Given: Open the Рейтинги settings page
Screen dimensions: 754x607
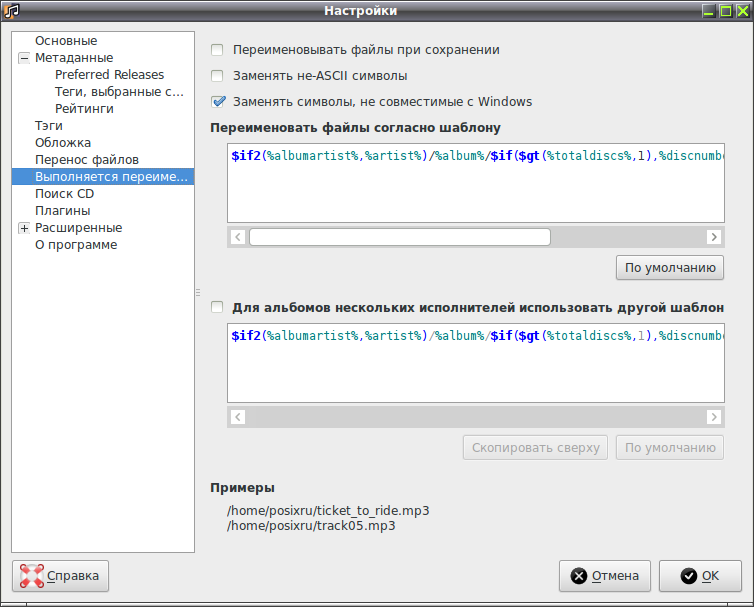Looking at the screenshot, I should click(x=84, y=109).
